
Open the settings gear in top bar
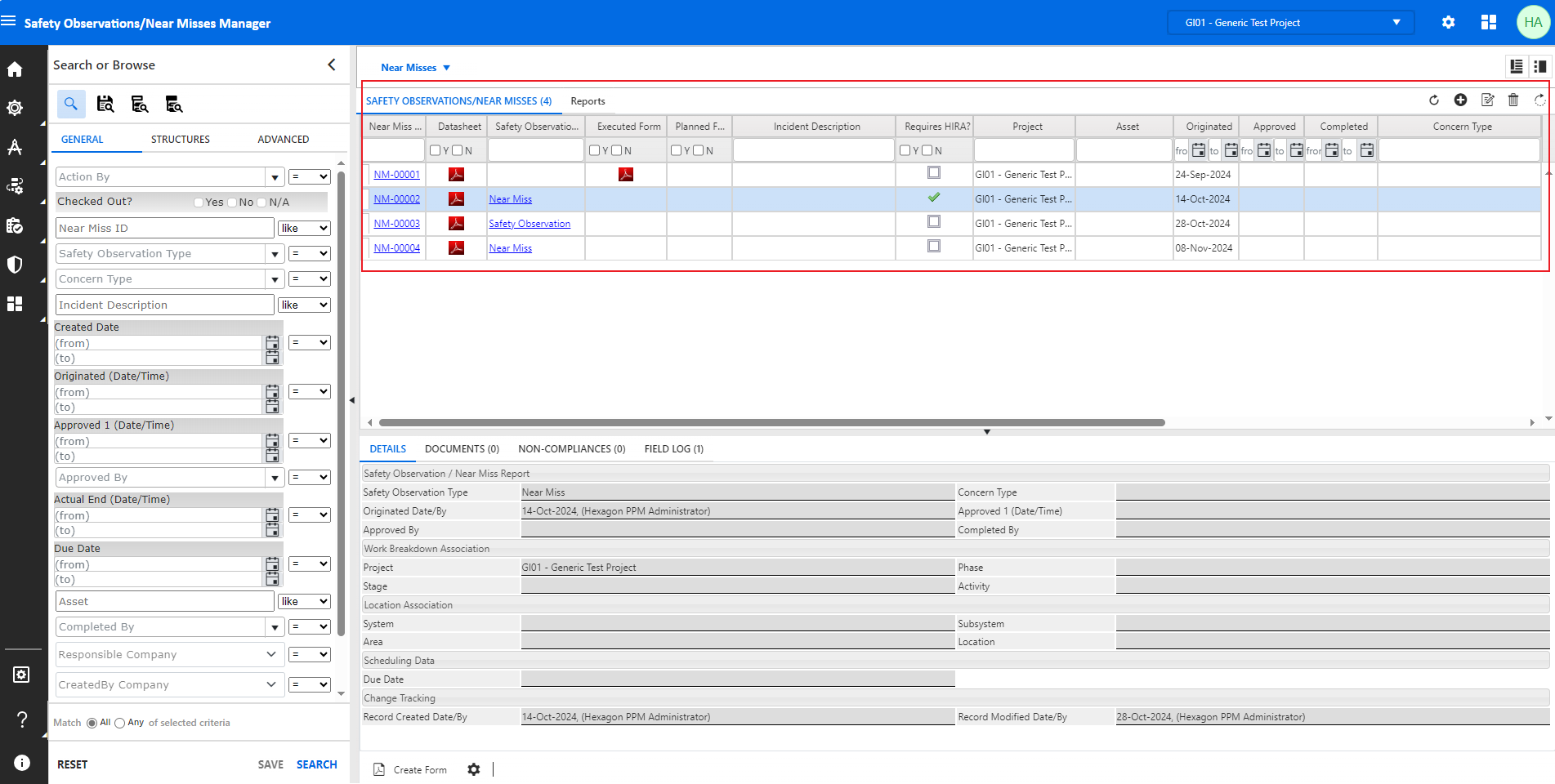pyautogui.click(x=1448, y=22)
